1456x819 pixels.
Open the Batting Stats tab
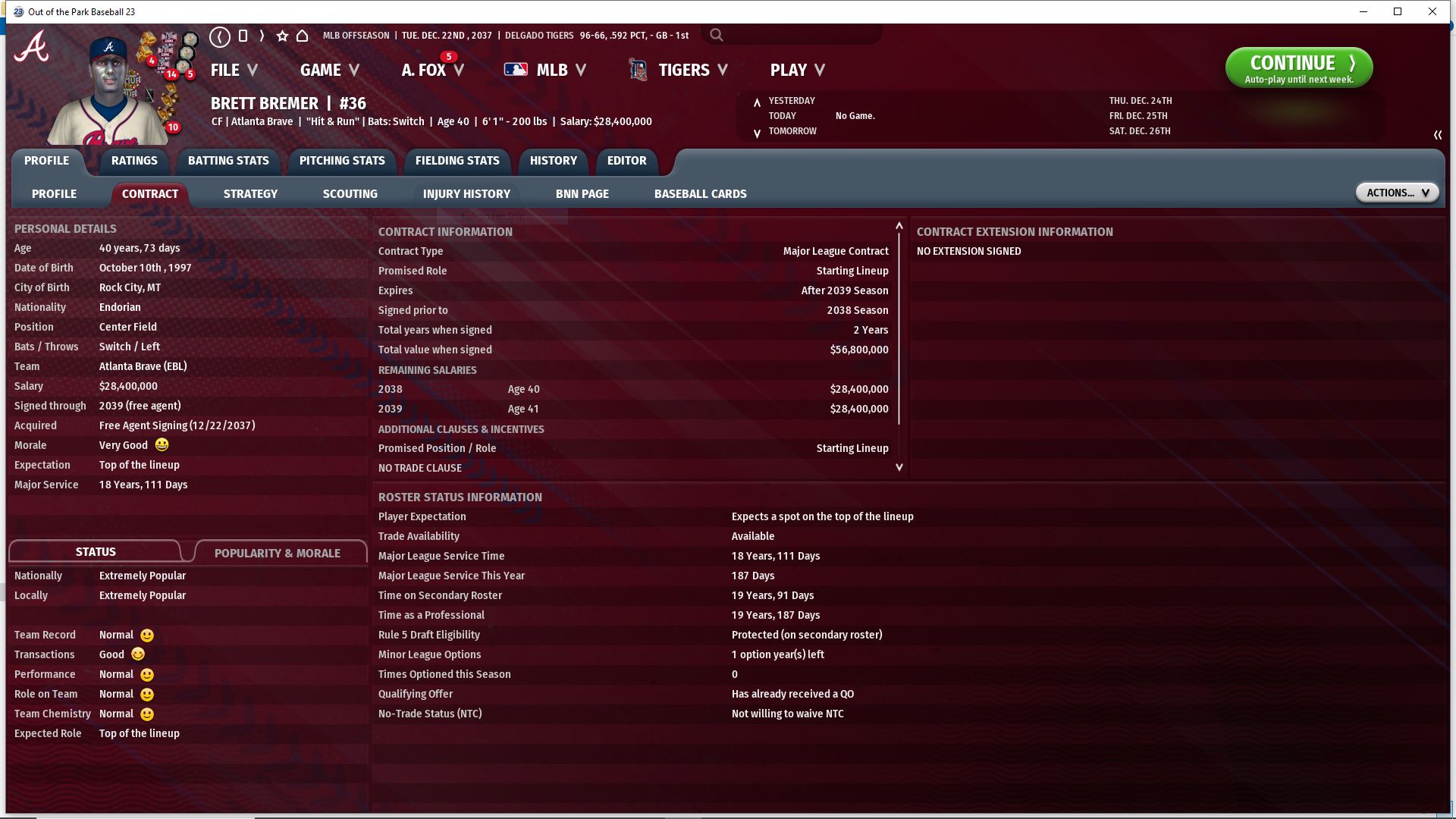coord(228,161)
